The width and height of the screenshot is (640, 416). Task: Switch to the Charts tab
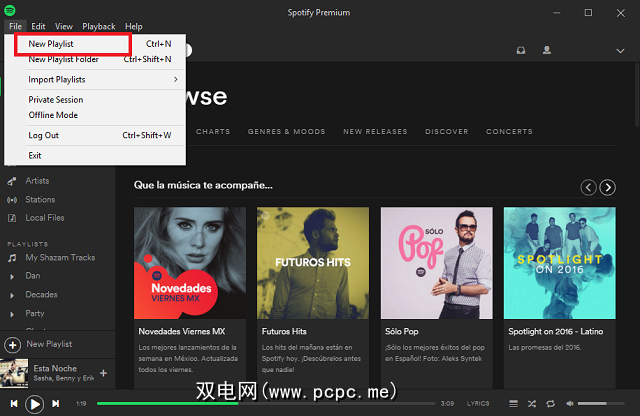[213, 131]
